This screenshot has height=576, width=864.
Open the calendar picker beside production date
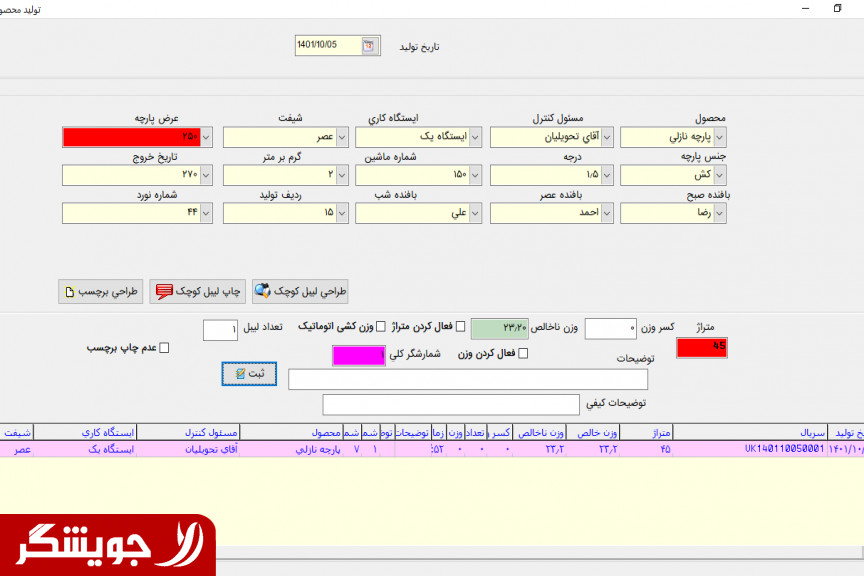click(x=369, y=45)
